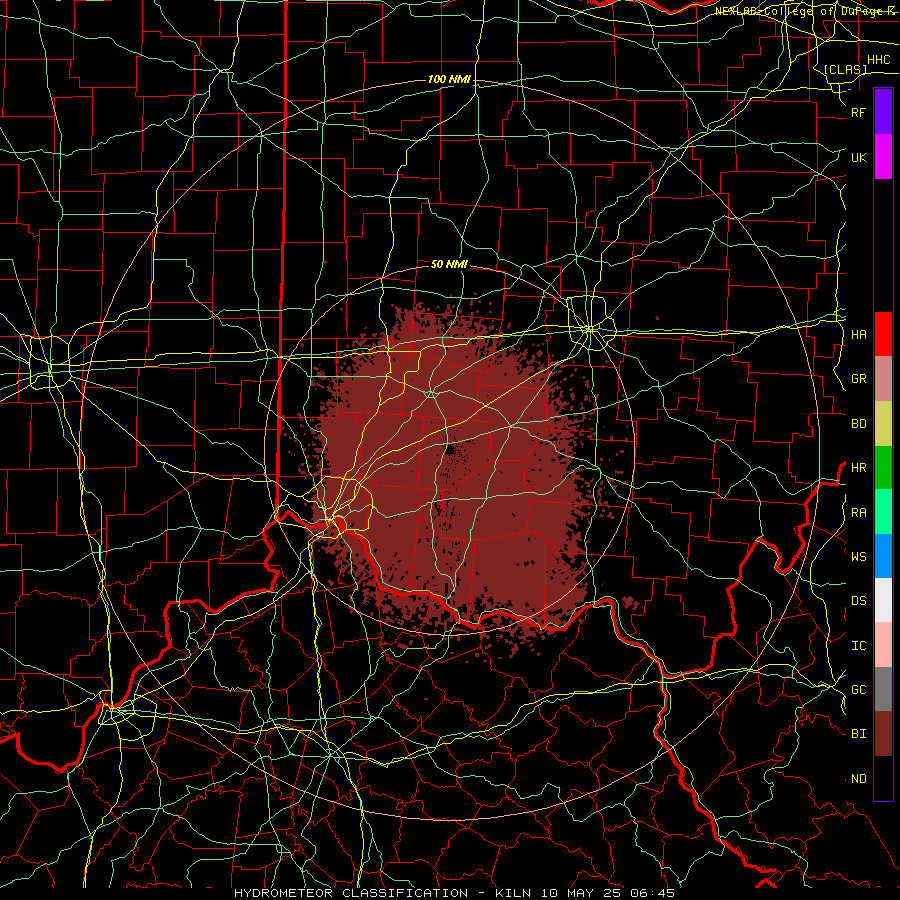Image resolution: width=900 pixels, height=900 pixels.
Task: Select the GR graupel color swatch
Action: (883, 378)
